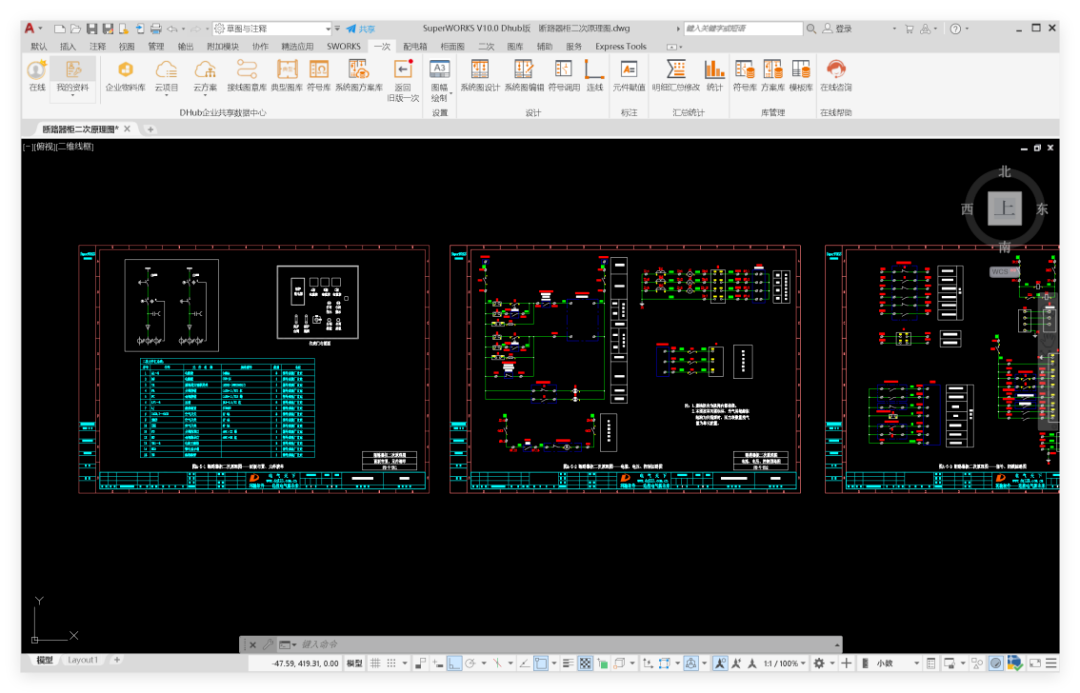The height and width of the screenshot is (693, 1080).
Task: Expand the 我的资料 dropdown
Action: (x=72, y=96)
